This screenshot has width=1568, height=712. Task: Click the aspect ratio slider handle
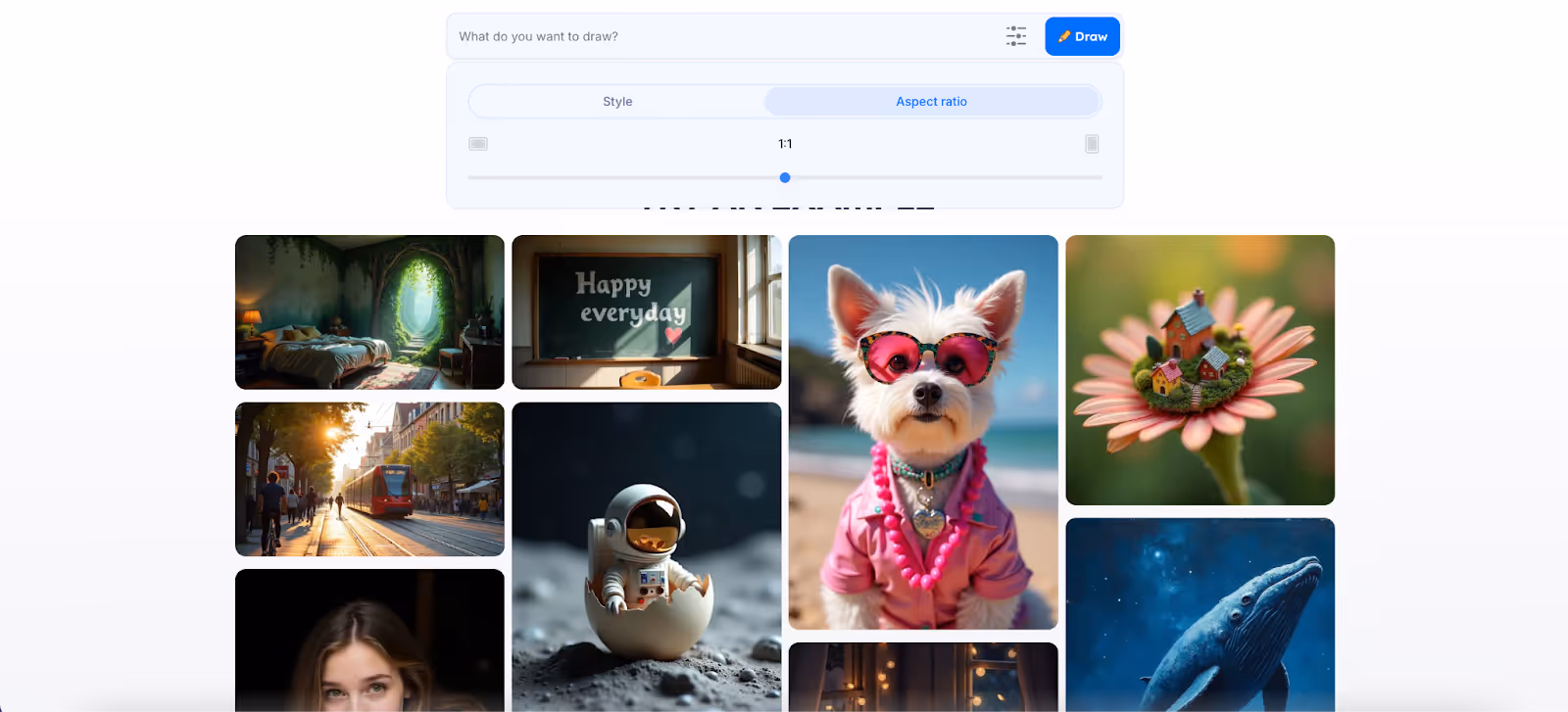pyautogui.click(x=785, y=177)
